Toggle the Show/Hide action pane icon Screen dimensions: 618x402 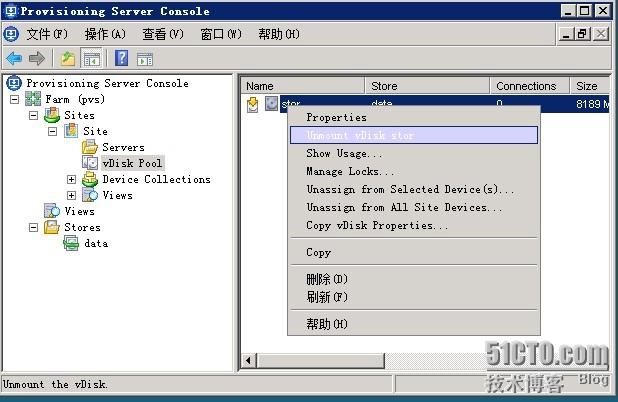tap(145, 59)
